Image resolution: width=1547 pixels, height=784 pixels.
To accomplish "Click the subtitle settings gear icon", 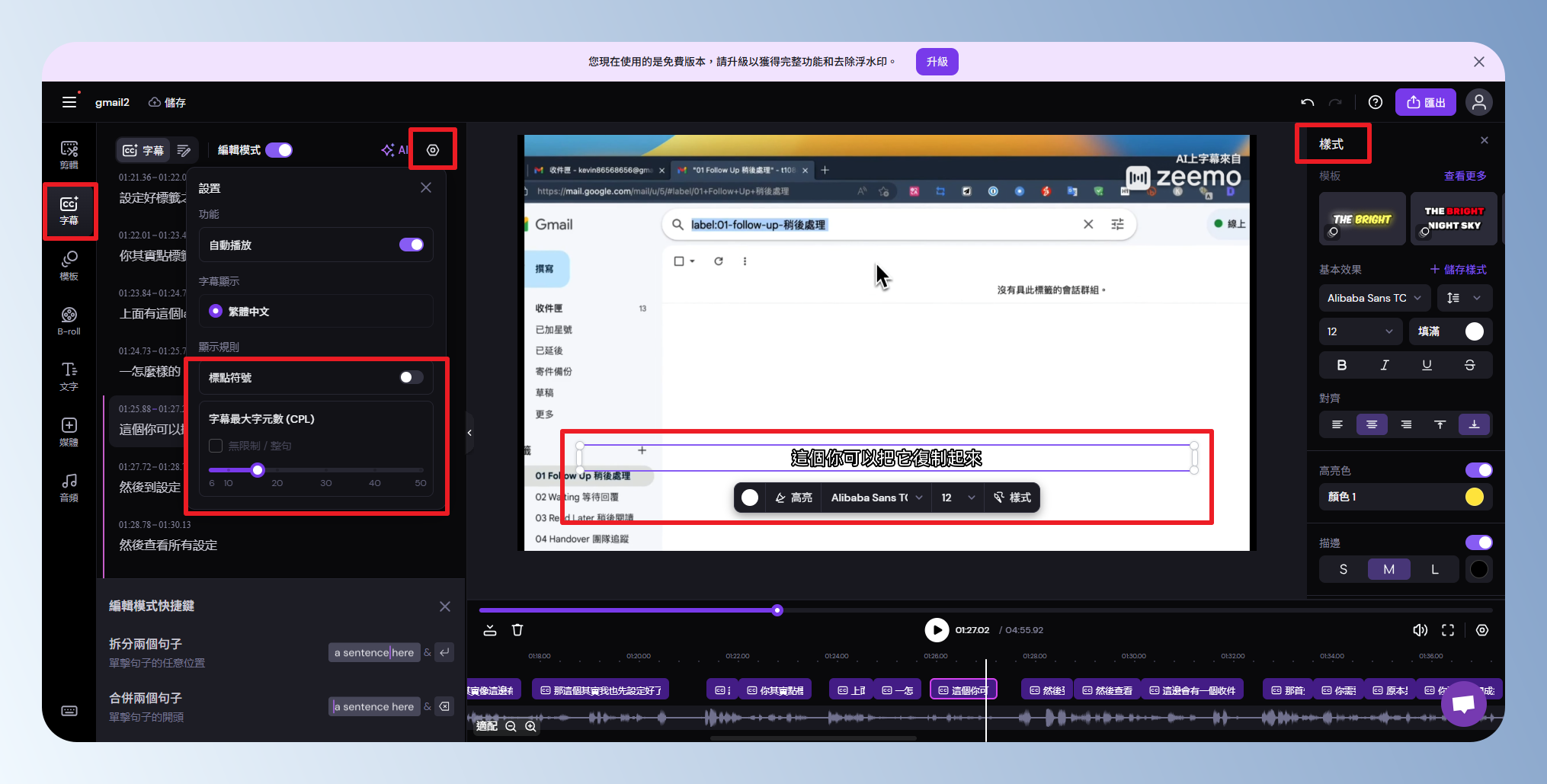I will pyautogui.click(x=432, y=150).
